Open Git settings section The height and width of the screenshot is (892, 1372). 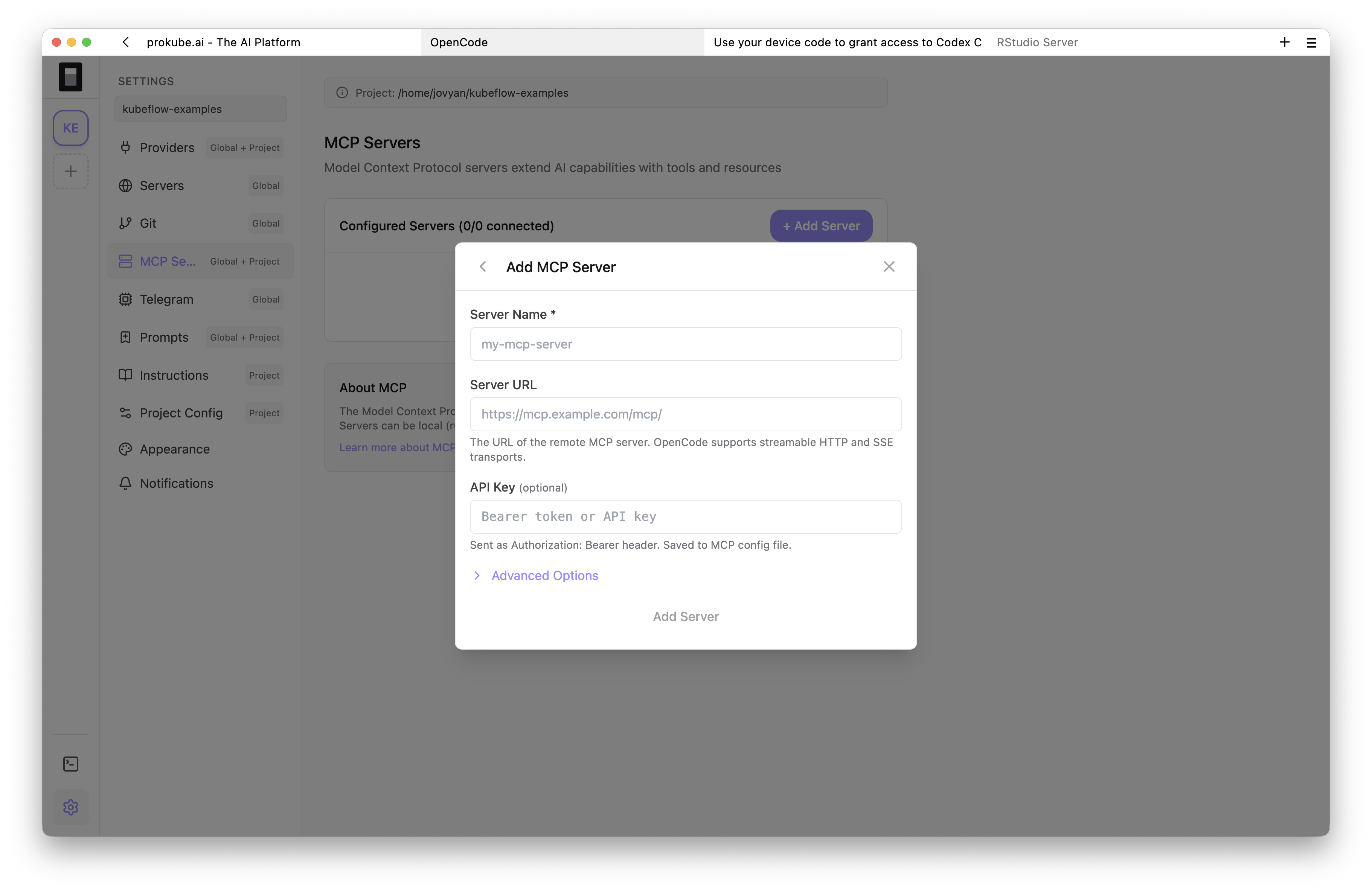click(x=201, y=223)
